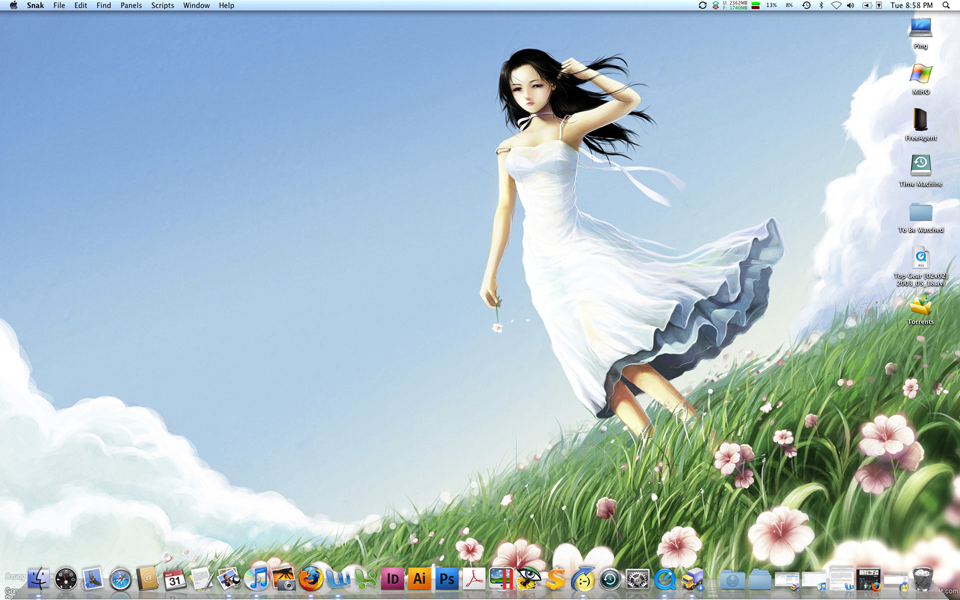Restore the minimized Firefox window in Dock
Screen dimensions: 960x600
click(x=869, y=579)
